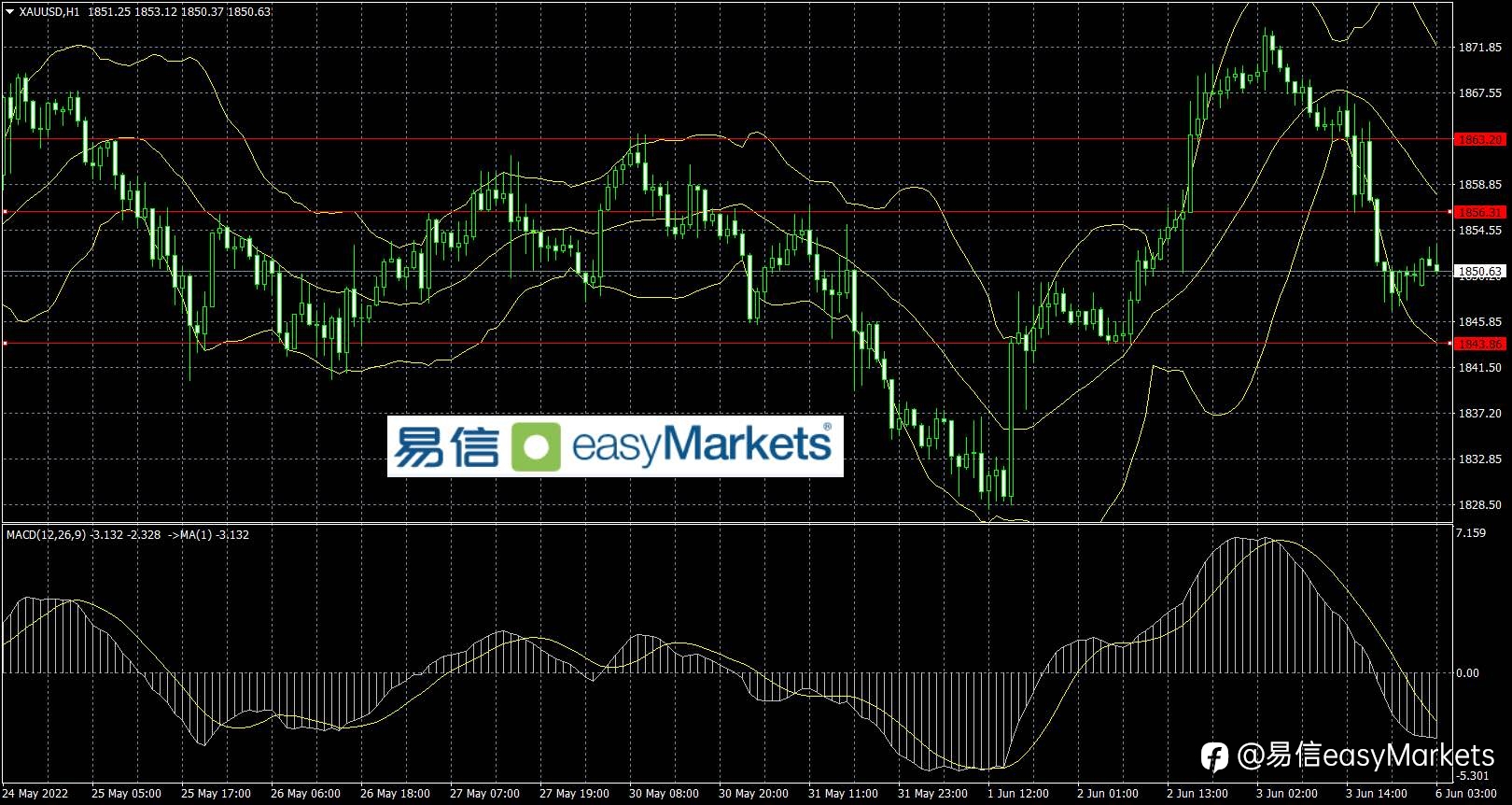The width and height of the screenshot is (1512, 805).
Task: Click the 25 May 05:00 time label
Action: pos(127,794)
